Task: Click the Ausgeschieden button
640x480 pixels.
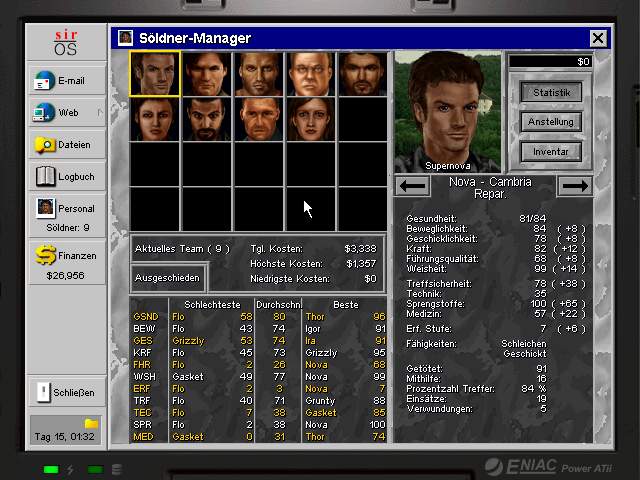Action: click(x=168, y=277)
